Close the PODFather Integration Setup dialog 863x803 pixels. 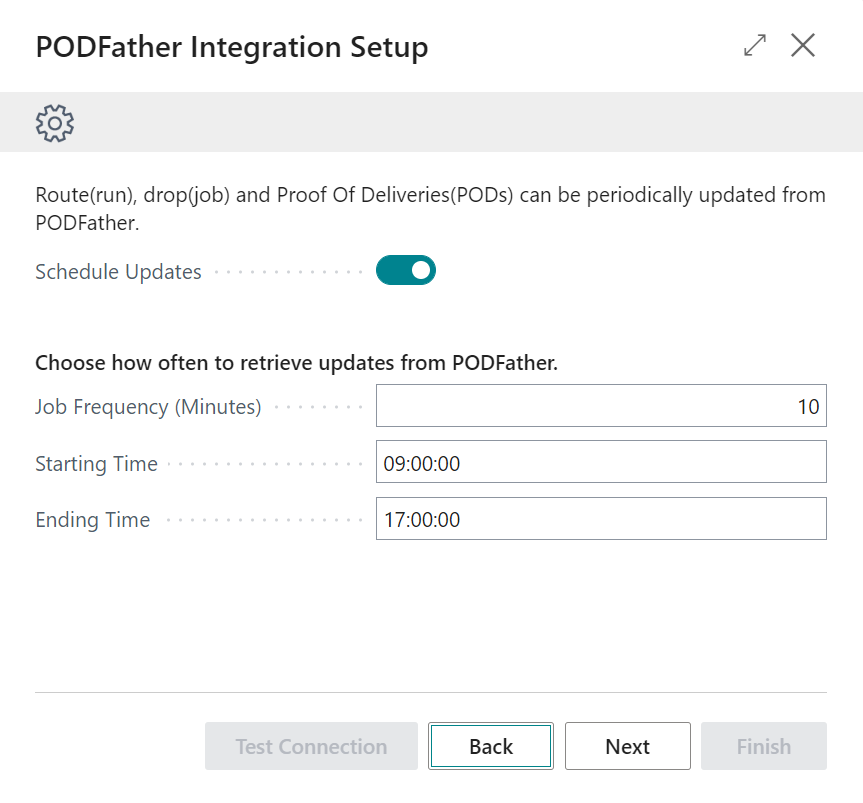click(802, 45)
